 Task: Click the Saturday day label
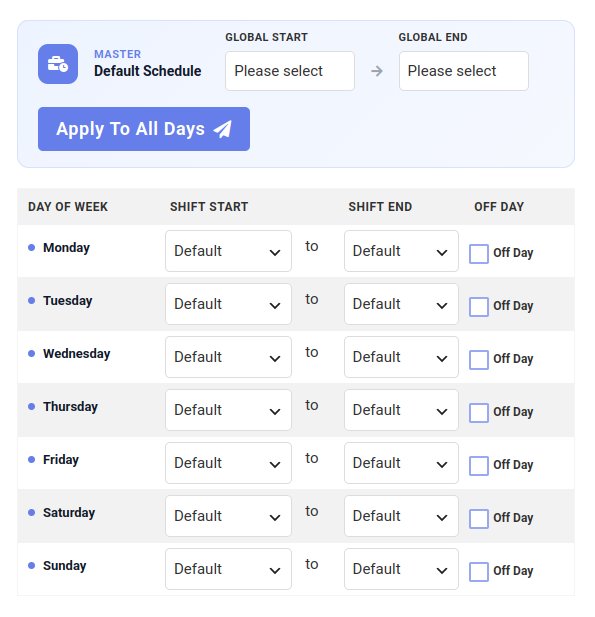(69, 513)
